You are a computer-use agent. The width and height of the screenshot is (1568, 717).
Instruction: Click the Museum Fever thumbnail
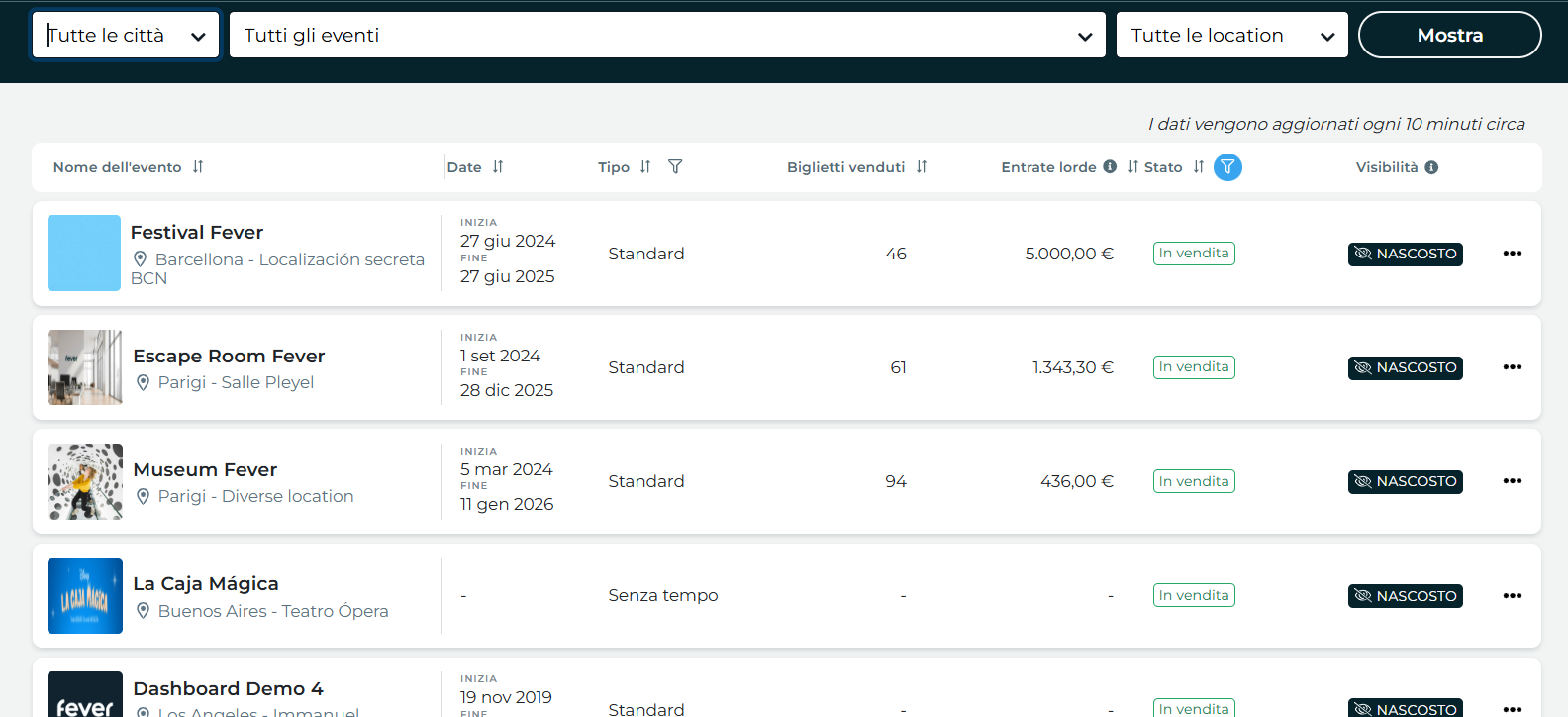85,481
